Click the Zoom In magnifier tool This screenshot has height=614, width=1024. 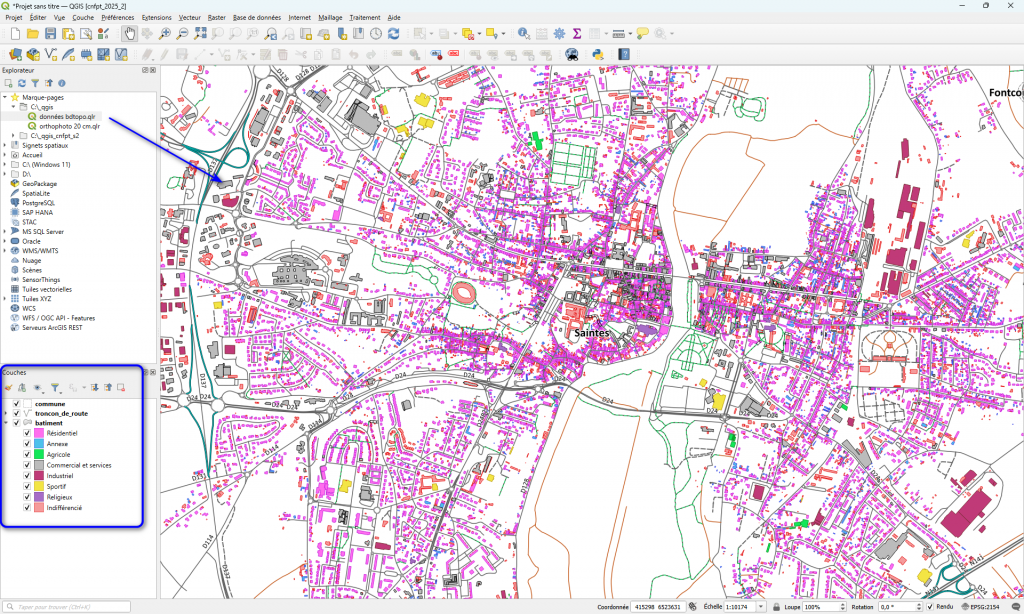point(165,34)
